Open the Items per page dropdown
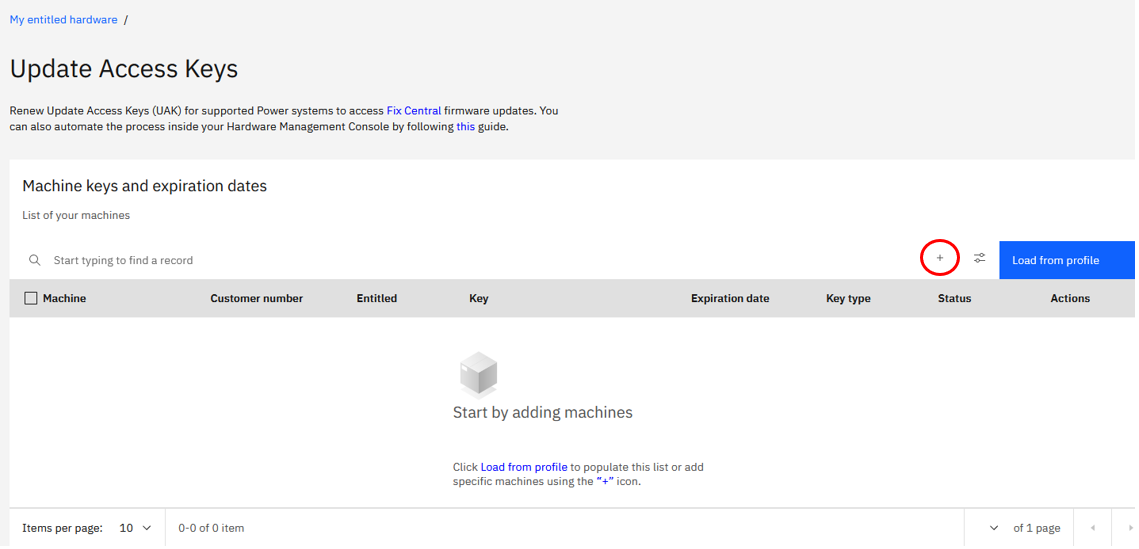Viewport: 1139px width, 549px height. tap(136, 528)
